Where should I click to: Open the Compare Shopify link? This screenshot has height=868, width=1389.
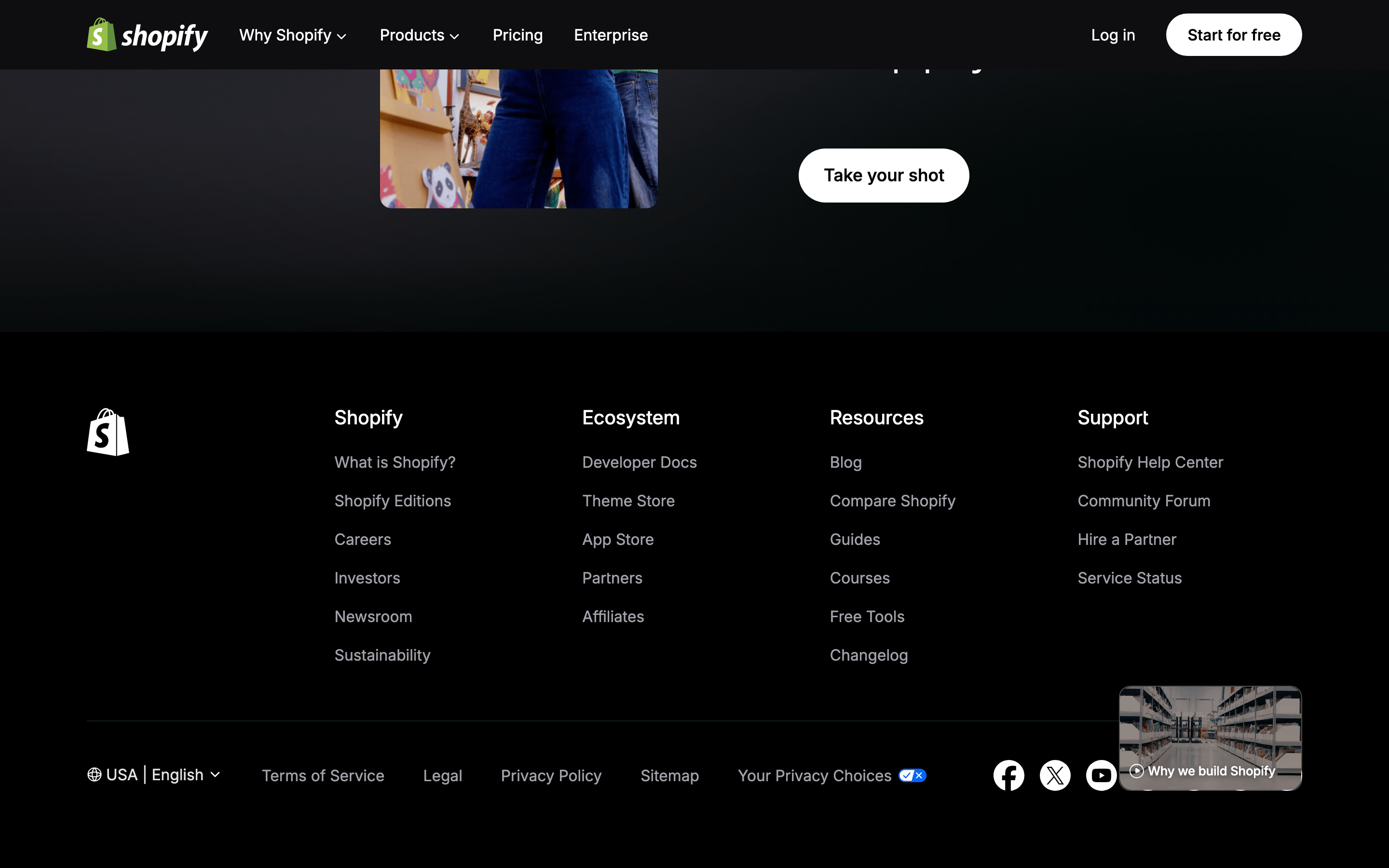click(893, 501)
